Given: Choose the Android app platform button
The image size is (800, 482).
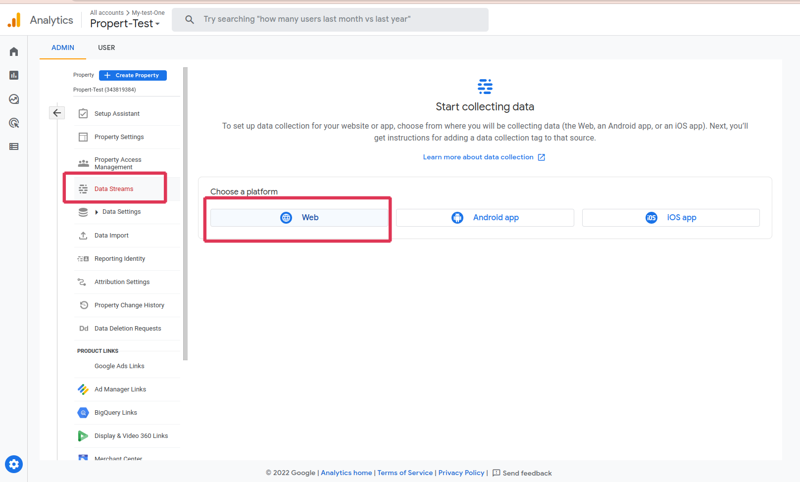Looking at the screenshot, I should (485, 218).
